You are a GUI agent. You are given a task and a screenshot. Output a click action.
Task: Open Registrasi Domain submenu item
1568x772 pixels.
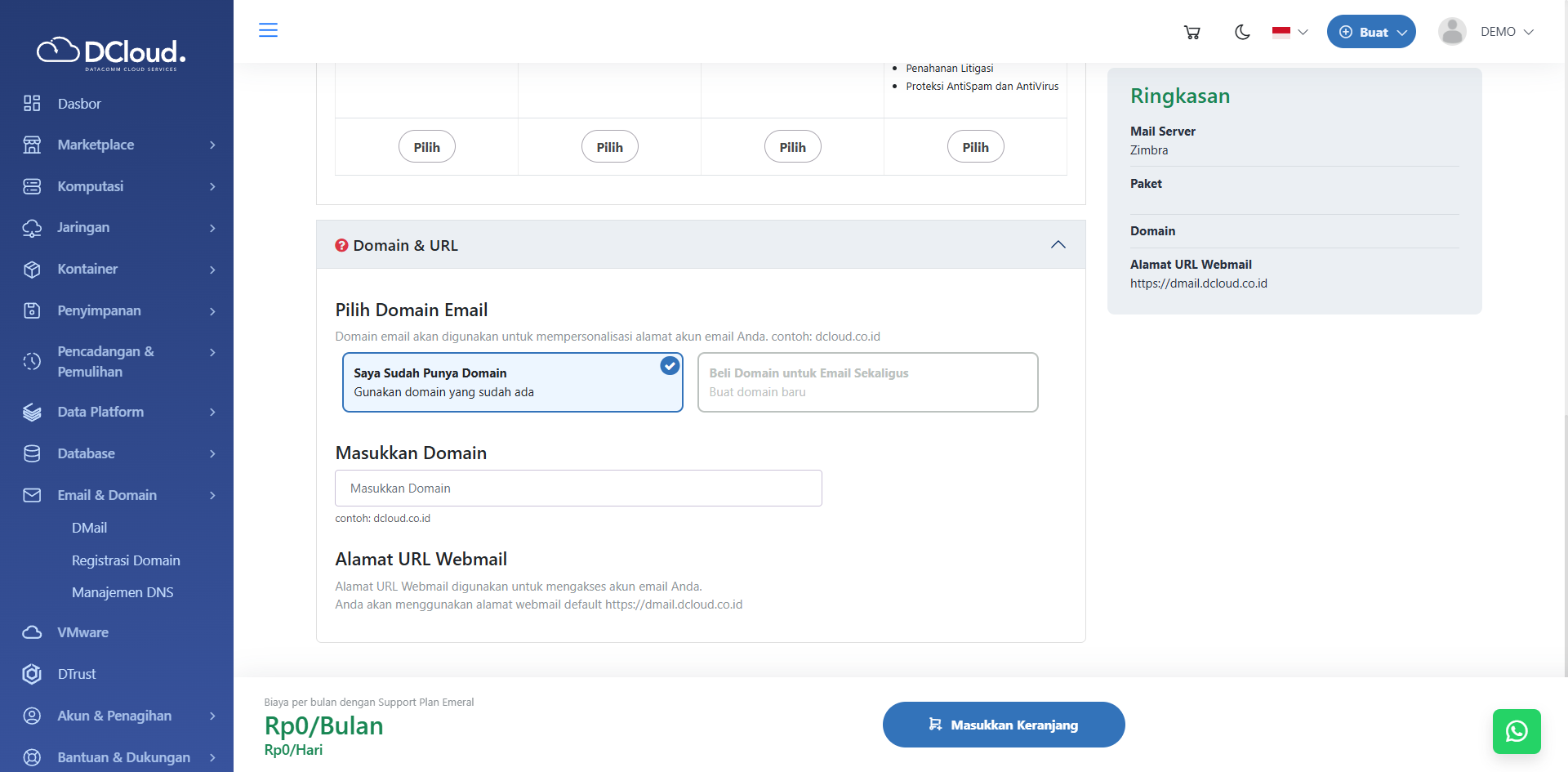pos(126,560)
